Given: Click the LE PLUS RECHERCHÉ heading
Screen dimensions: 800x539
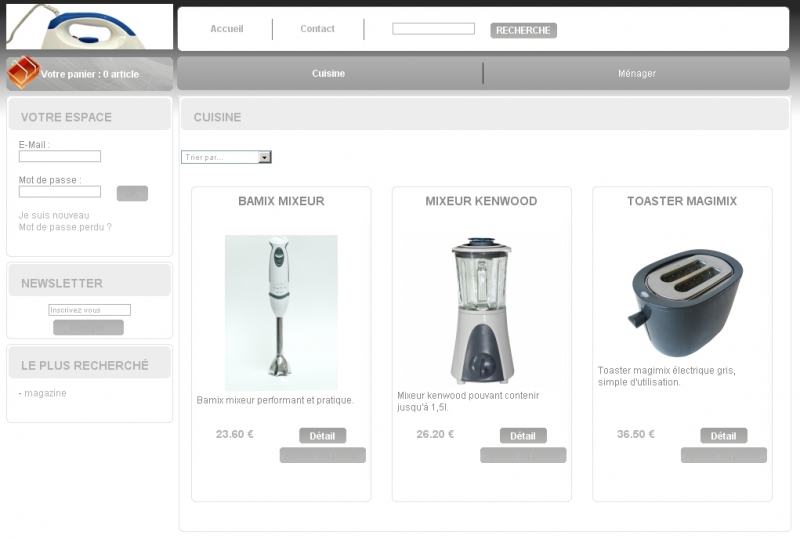Looking at the screenshot, I should [x=85, y=365].
